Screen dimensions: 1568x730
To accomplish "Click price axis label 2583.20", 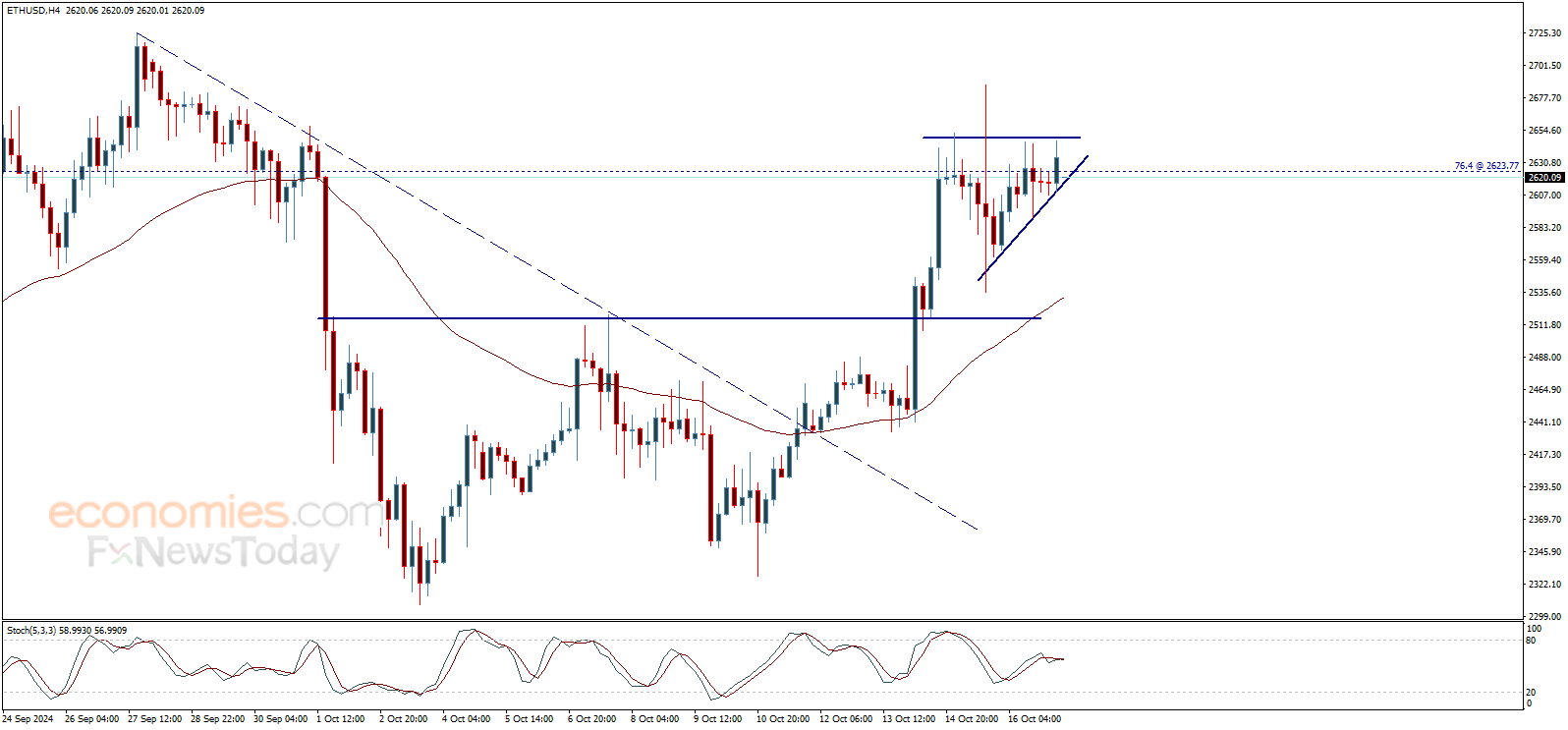I will click(x=1544, y=228).
